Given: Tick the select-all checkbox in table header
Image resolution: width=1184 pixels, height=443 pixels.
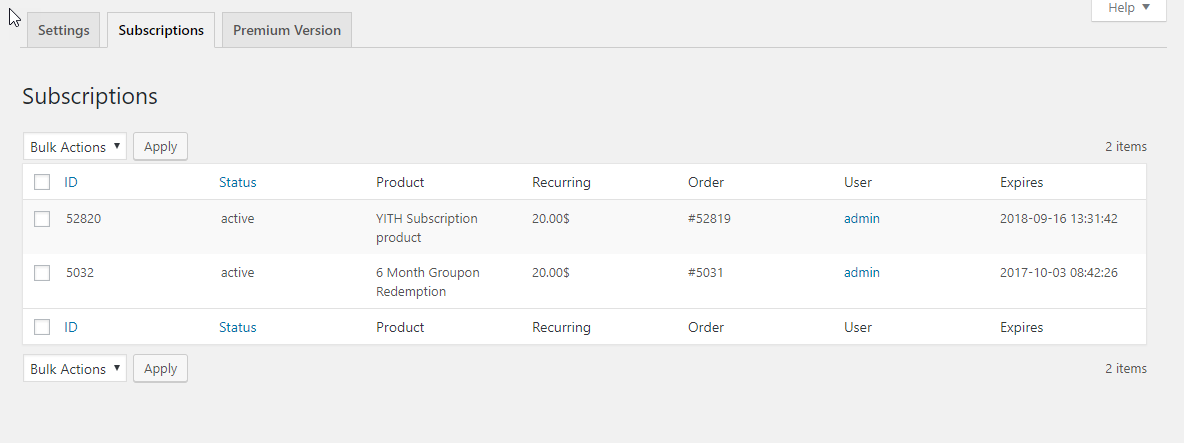Looking at the screenshot, I should click(42, 182).
